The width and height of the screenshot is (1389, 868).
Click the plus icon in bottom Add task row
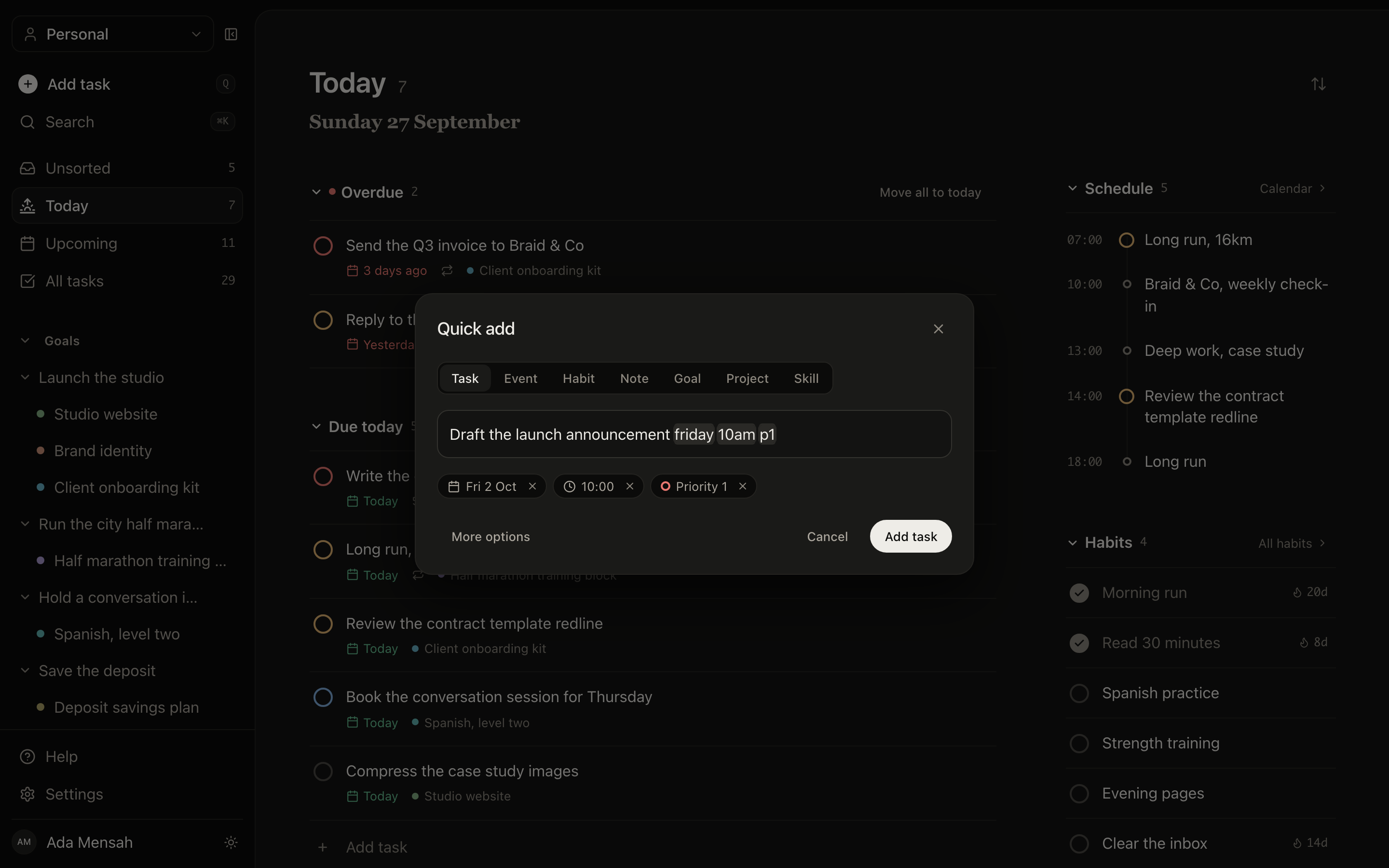[x=323, y=847]
